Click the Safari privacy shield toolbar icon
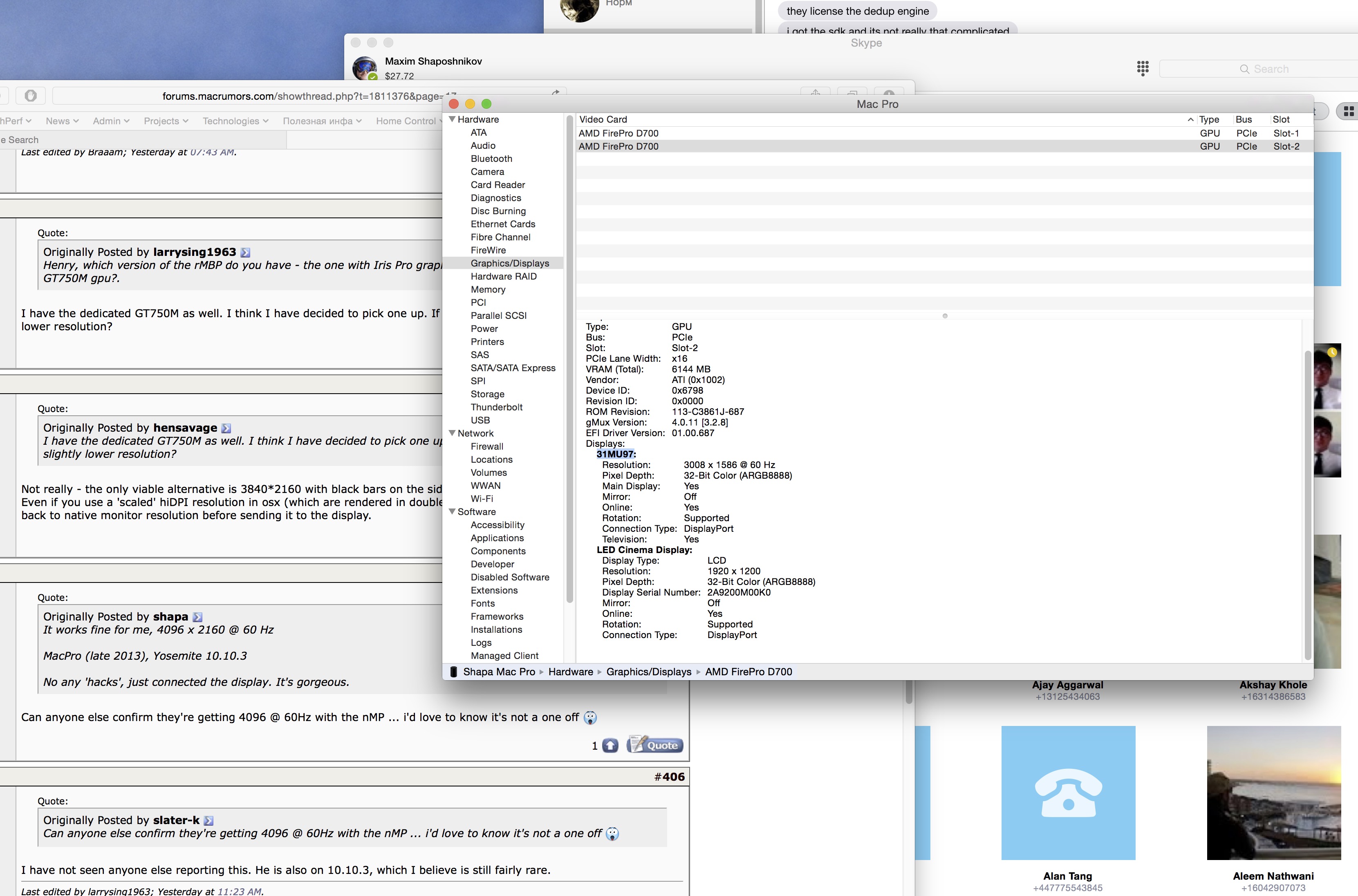1358x896 pixels. tap(31, 96)
